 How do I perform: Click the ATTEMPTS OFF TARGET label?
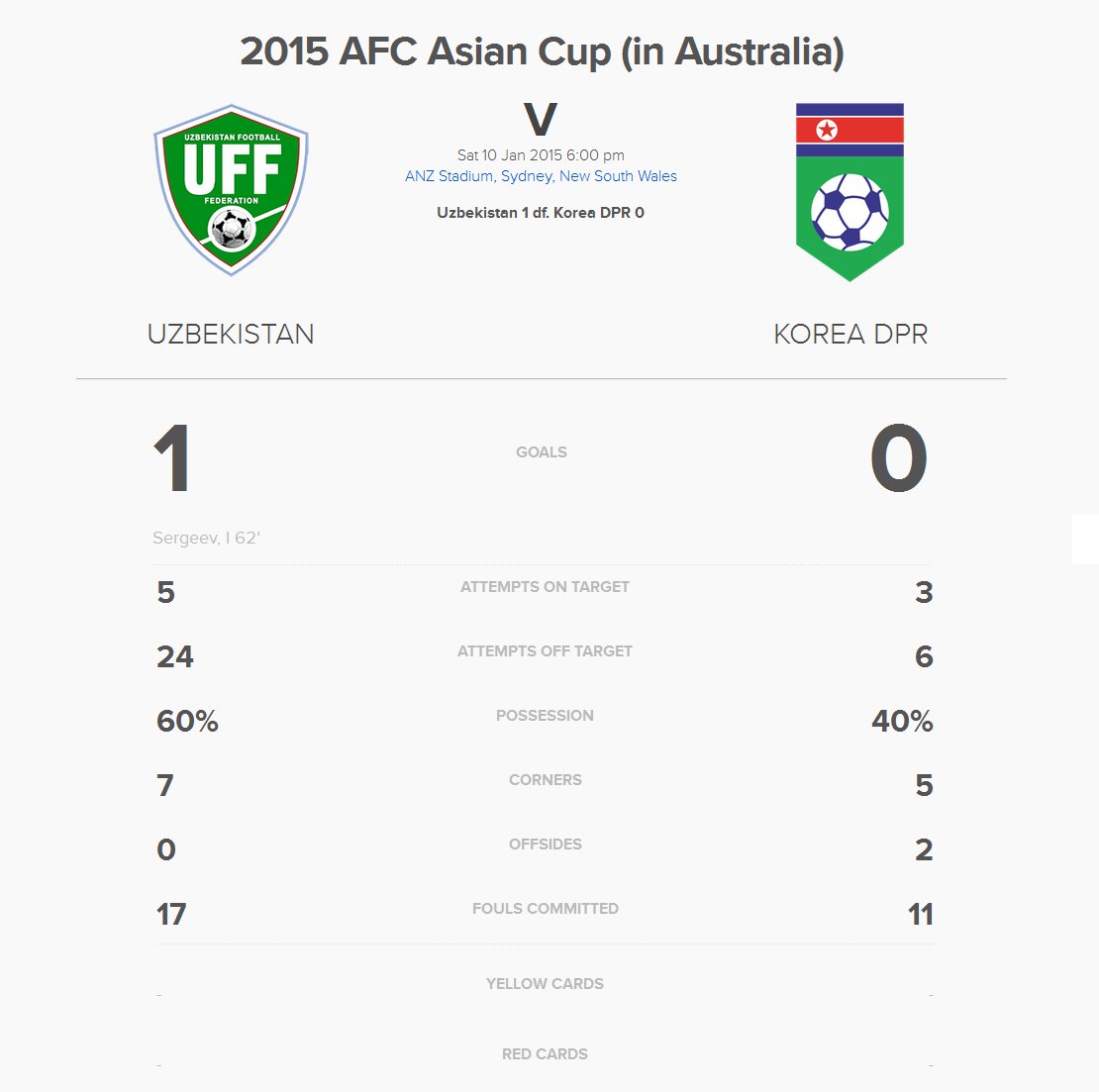(545, 651)
